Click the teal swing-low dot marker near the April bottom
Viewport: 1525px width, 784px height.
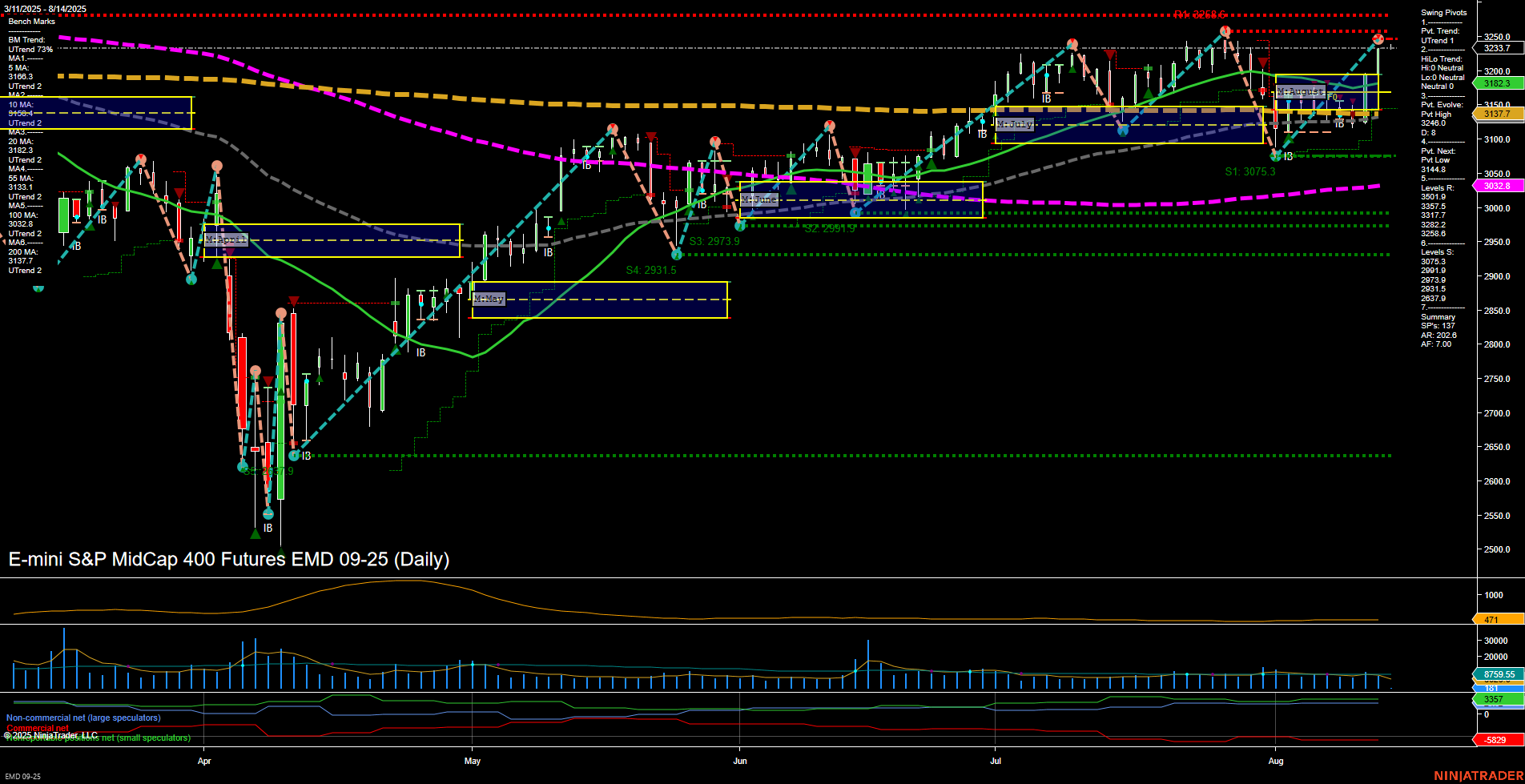click(268, 513)
